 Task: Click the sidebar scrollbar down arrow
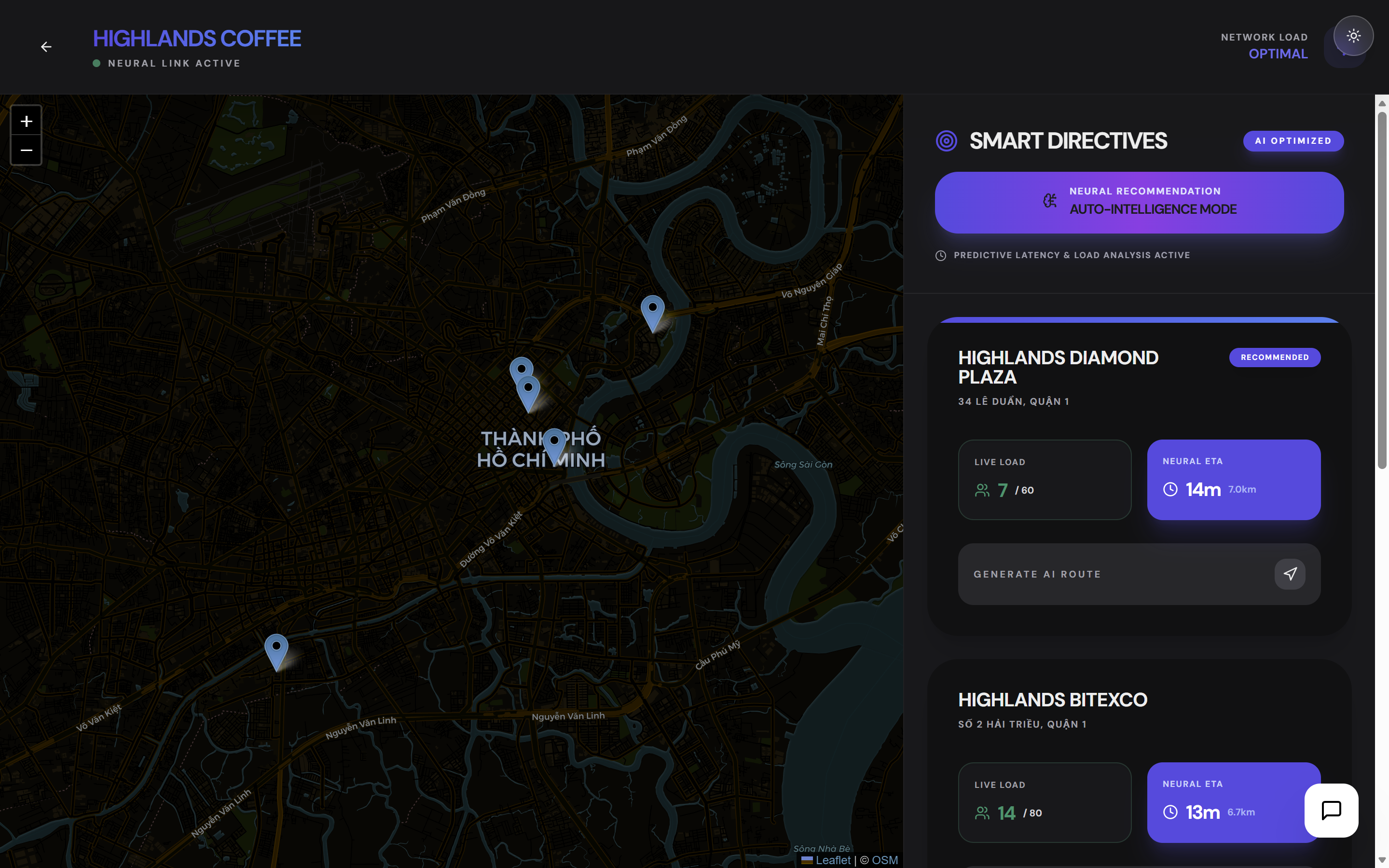[1382, 860]
